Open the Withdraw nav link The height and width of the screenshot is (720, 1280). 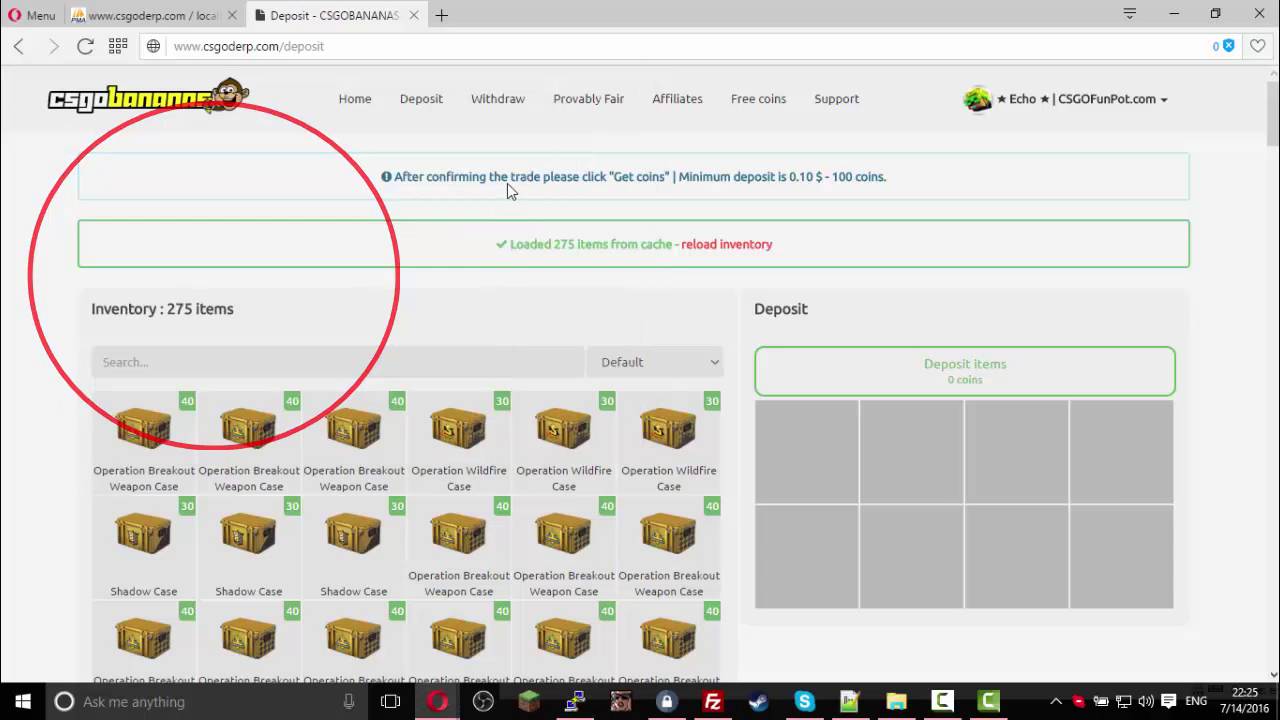click(498, 99)
